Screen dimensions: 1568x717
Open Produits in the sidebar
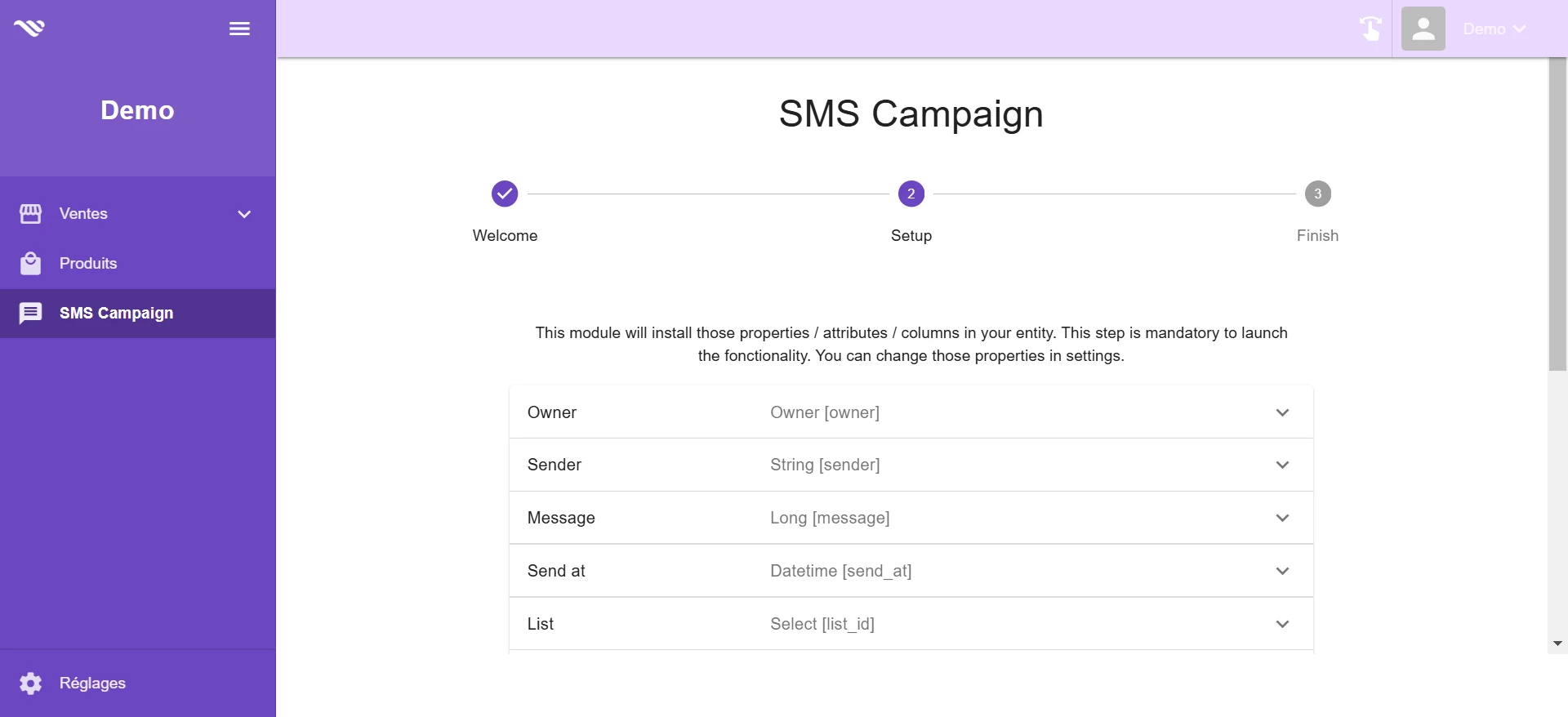[x=137, y=264]
